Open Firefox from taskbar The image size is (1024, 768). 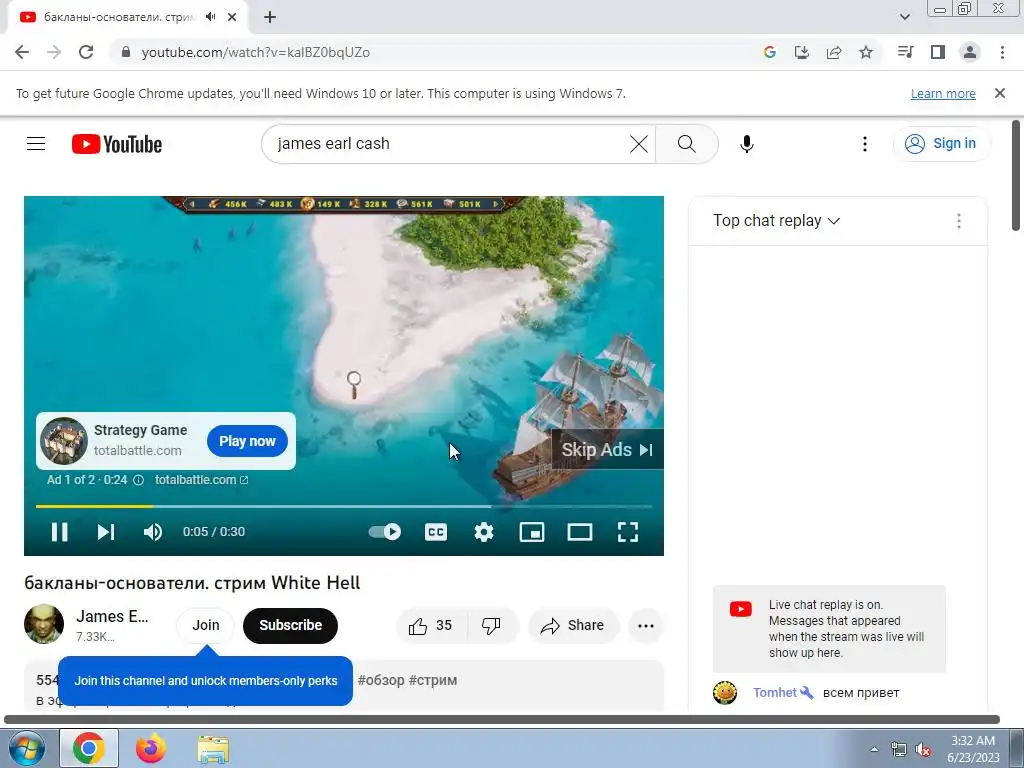point(151,748)
